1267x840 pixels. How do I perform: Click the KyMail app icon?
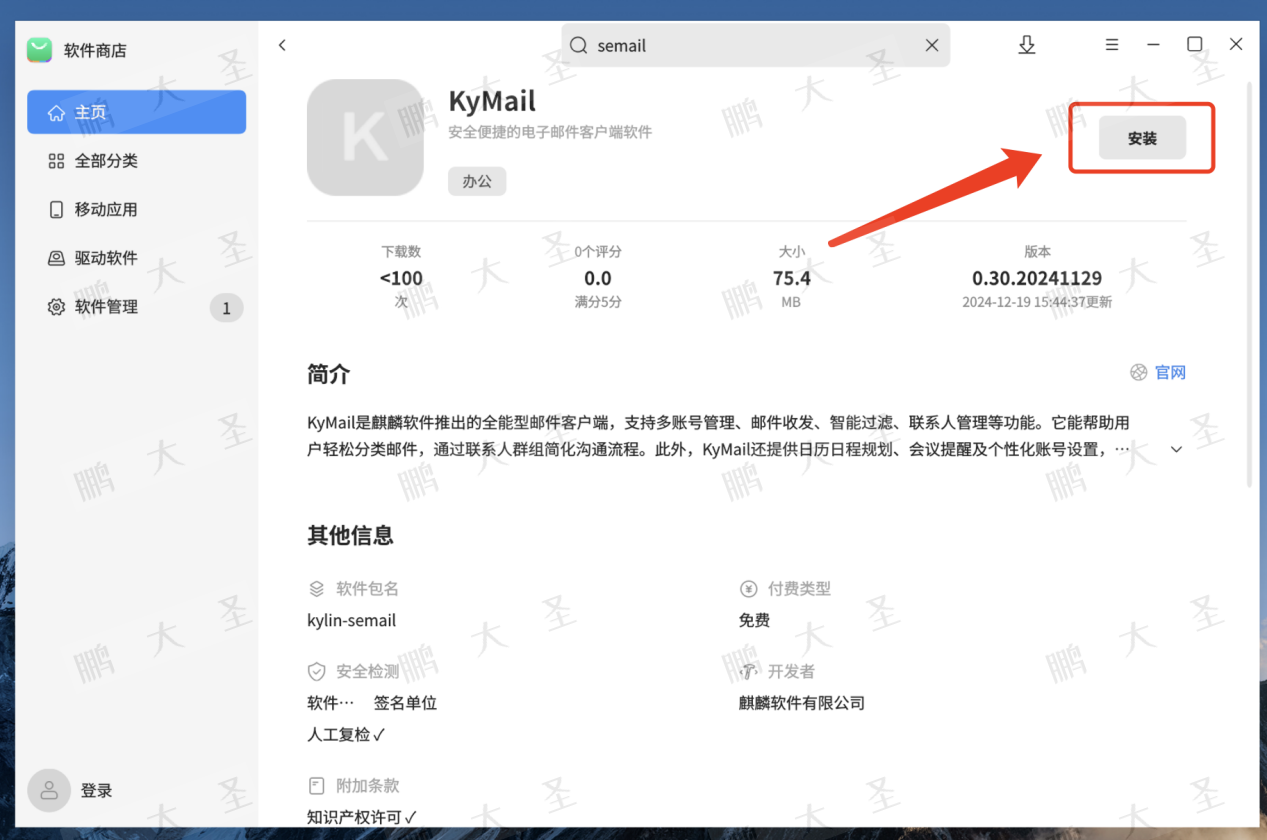click(x=365, y=137)
